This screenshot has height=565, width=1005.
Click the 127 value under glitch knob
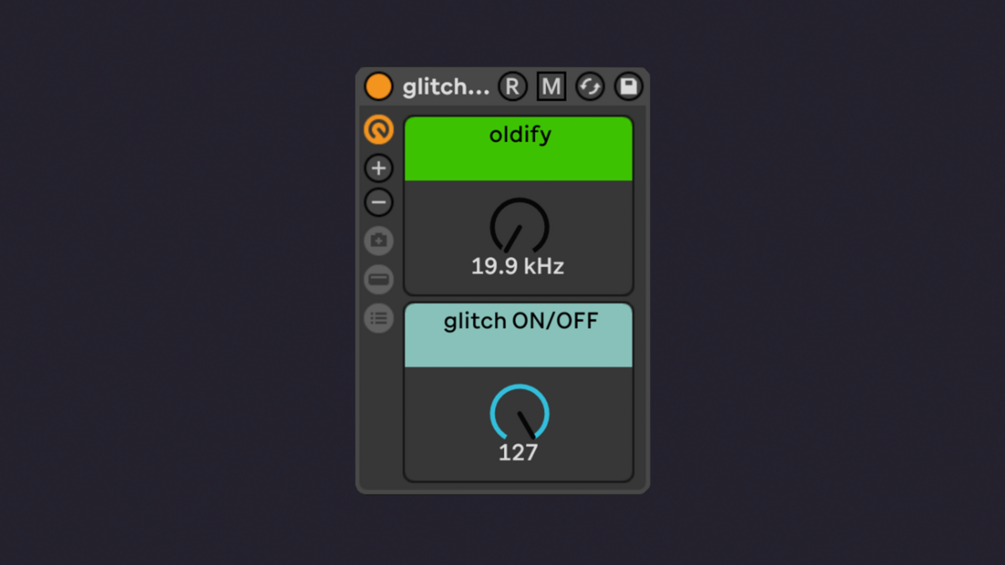click(x=518, y=453)
